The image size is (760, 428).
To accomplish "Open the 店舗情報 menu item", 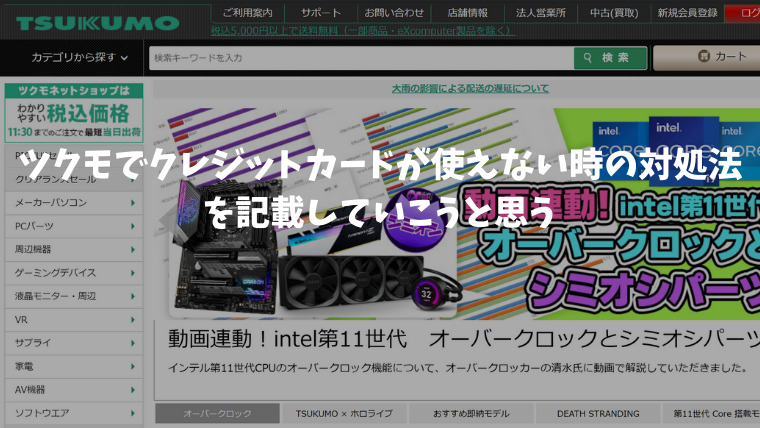I will (467, 13).
